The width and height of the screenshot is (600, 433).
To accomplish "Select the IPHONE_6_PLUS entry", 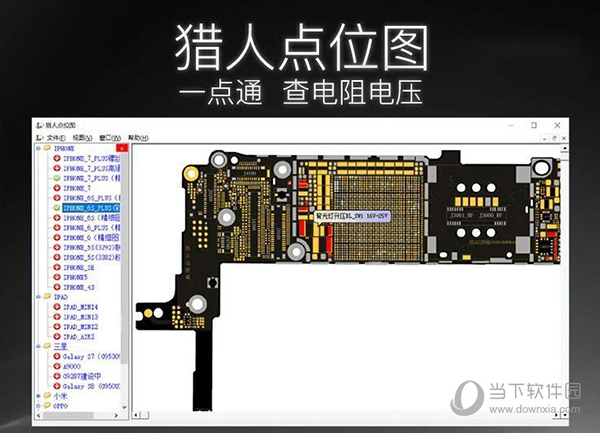I will 92,228.
